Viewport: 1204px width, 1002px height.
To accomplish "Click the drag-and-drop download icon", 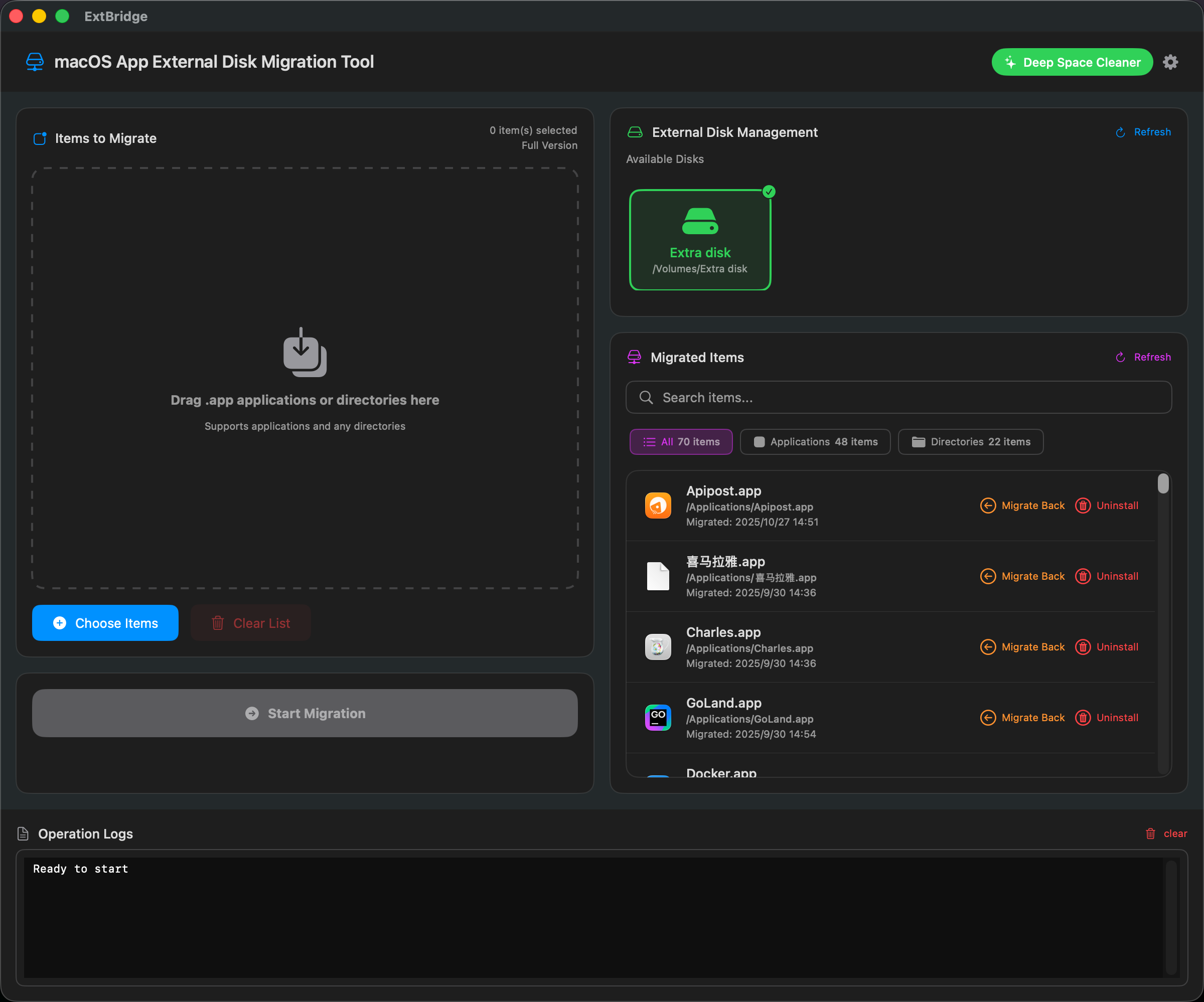I will [x=305, y=352].
